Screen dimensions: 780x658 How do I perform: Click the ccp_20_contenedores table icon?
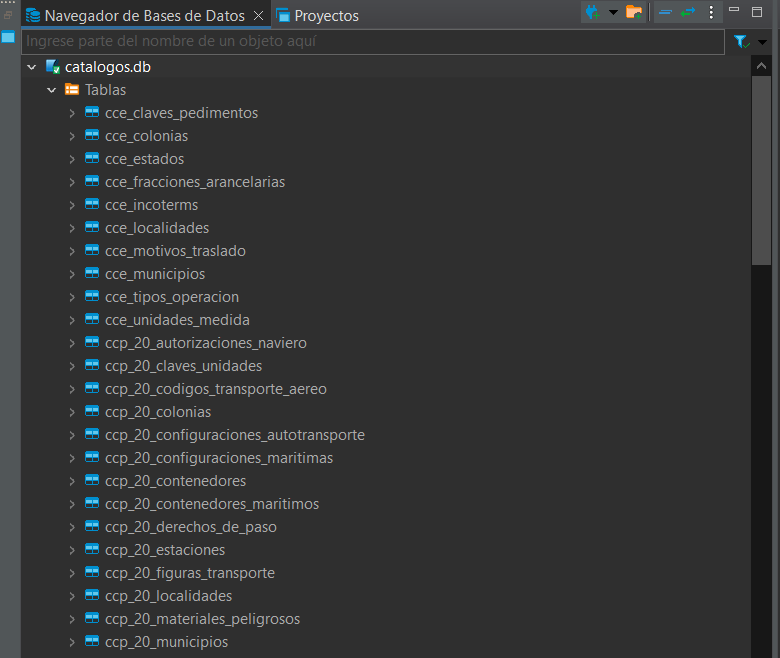[92, 481]
